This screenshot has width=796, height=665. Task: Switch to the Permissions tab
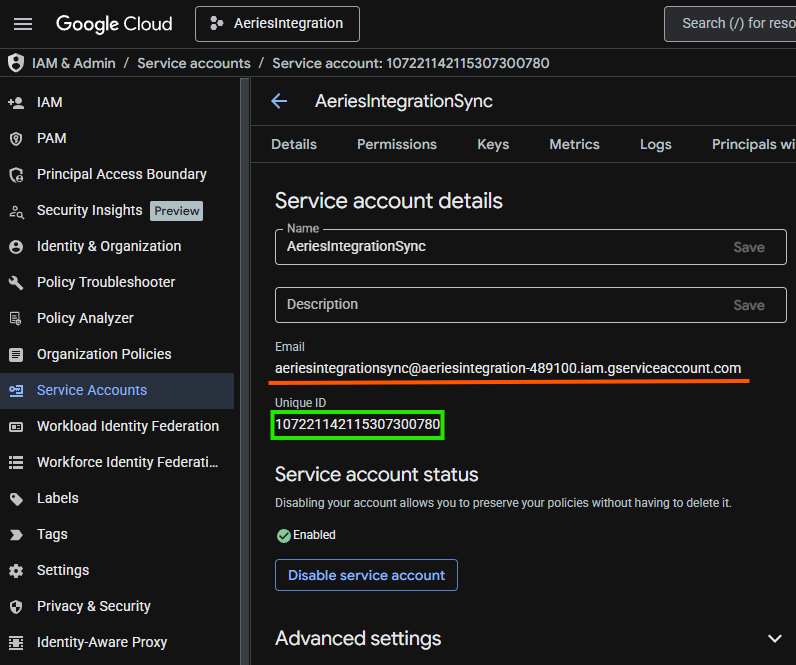pos(397,145)
